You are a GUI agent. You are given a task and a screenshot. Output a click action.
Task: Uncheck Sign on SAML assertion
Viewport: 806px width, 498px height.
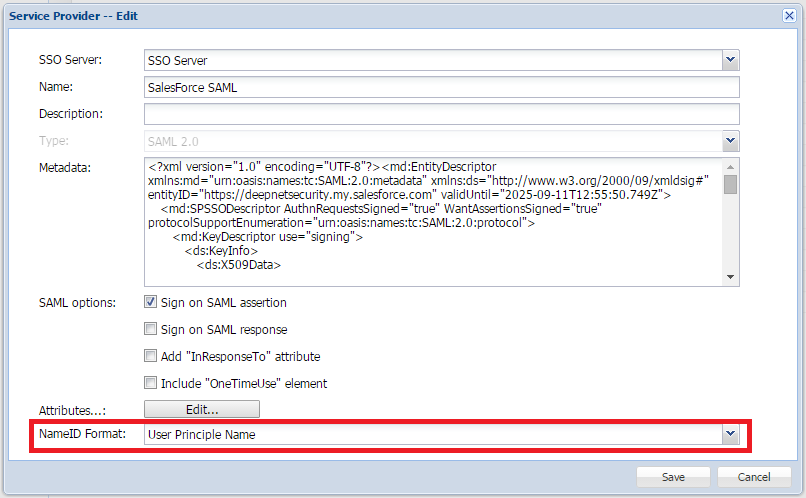tap(151, 302)
